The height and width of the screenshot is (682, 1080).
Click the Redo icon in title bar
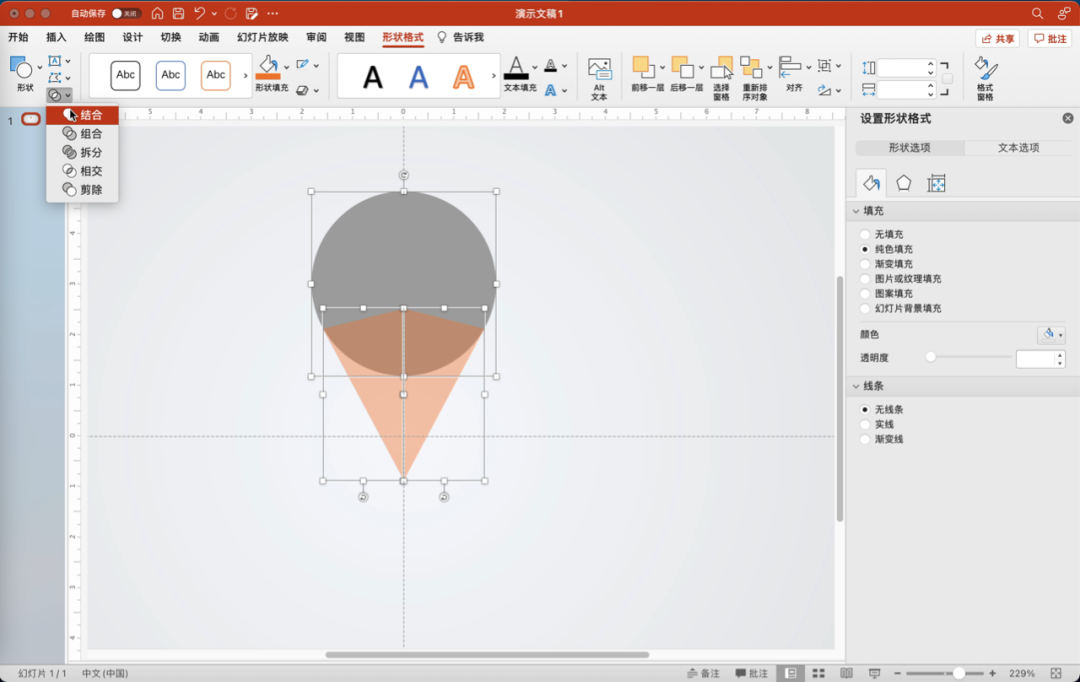pyautogui.click(x=231, y=13)
